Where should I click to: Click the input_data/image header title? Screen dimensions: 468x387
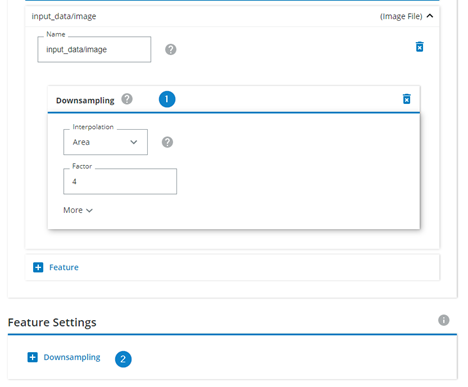point(64,16)
